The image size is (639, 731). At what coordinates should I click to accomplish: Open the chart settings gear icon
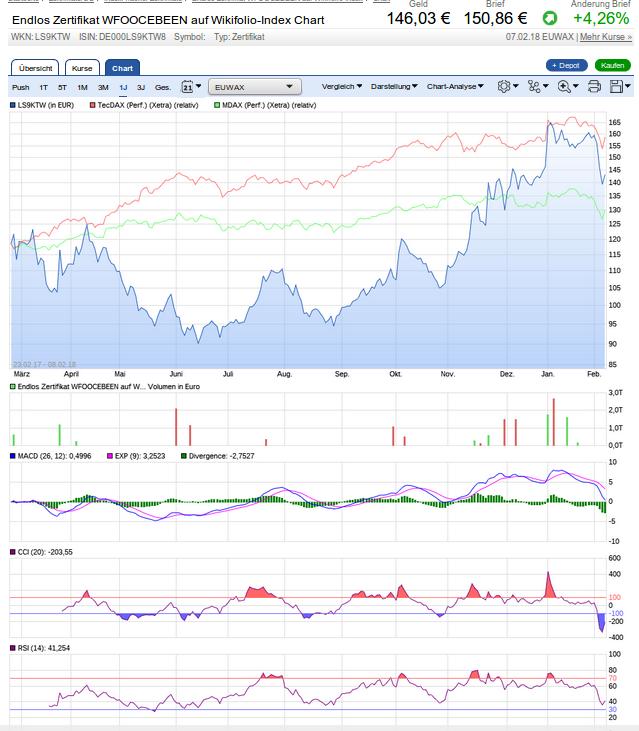[505, 87]
